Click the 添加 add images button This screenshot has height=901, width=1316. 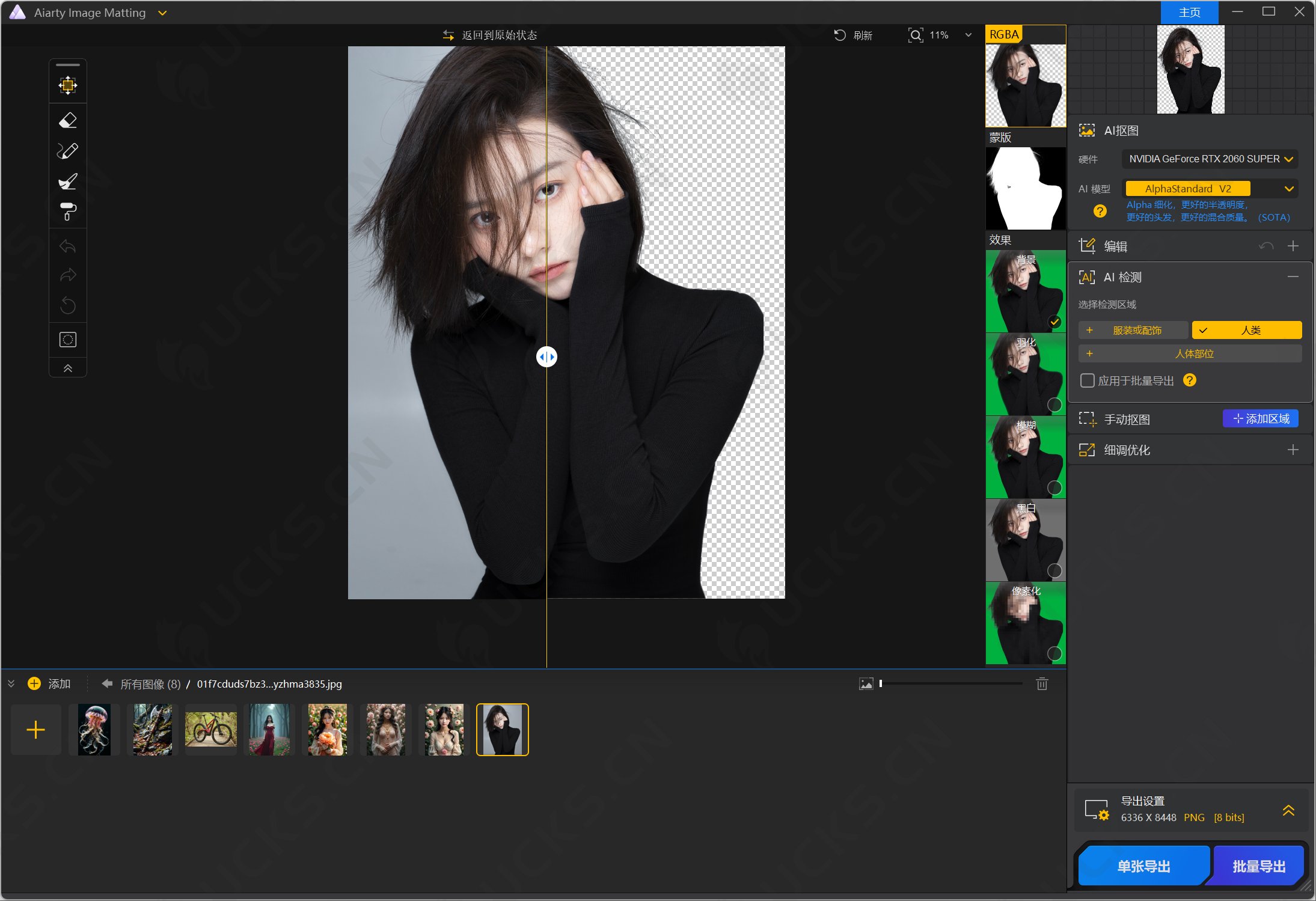(x=49, y=683)
